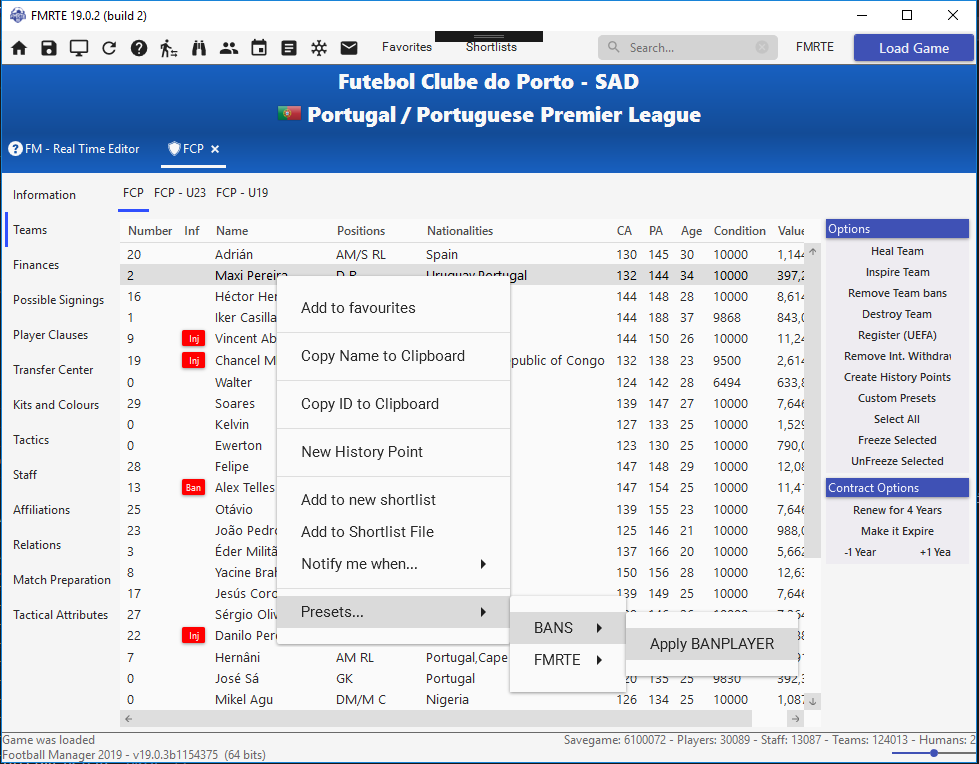Image resolution: width=979 pixels, height=764 pixels.
Task: Open Possible Signings in sidebar
Action: (x=59, y=300)
